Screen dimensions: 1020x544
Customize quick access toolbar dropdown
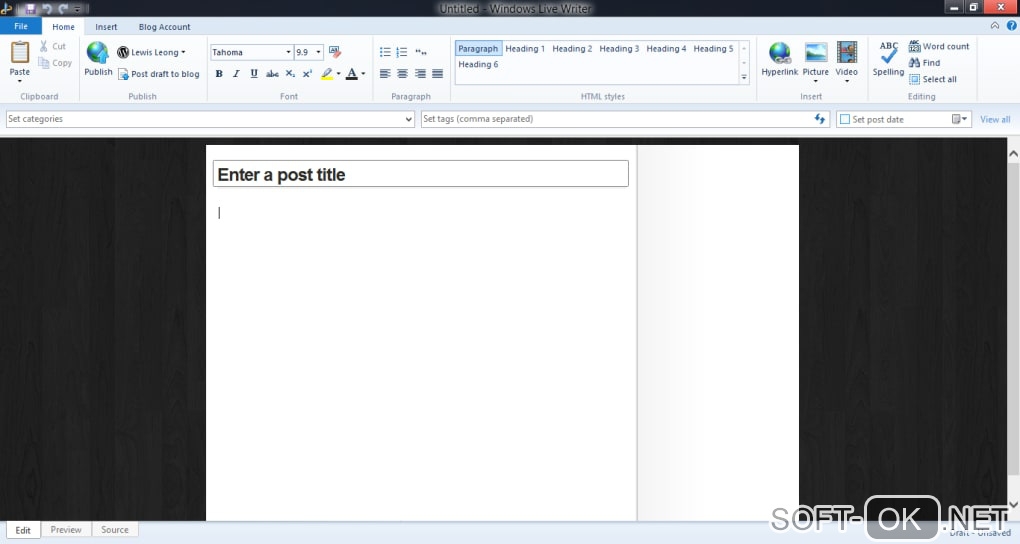coord(77,9)
